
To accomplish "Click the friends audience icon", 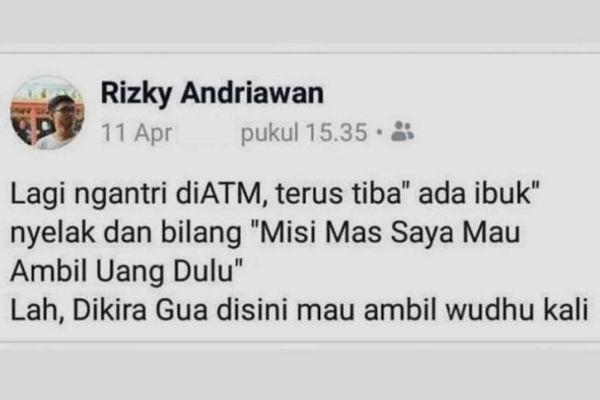I will click(x=402, y=132).
